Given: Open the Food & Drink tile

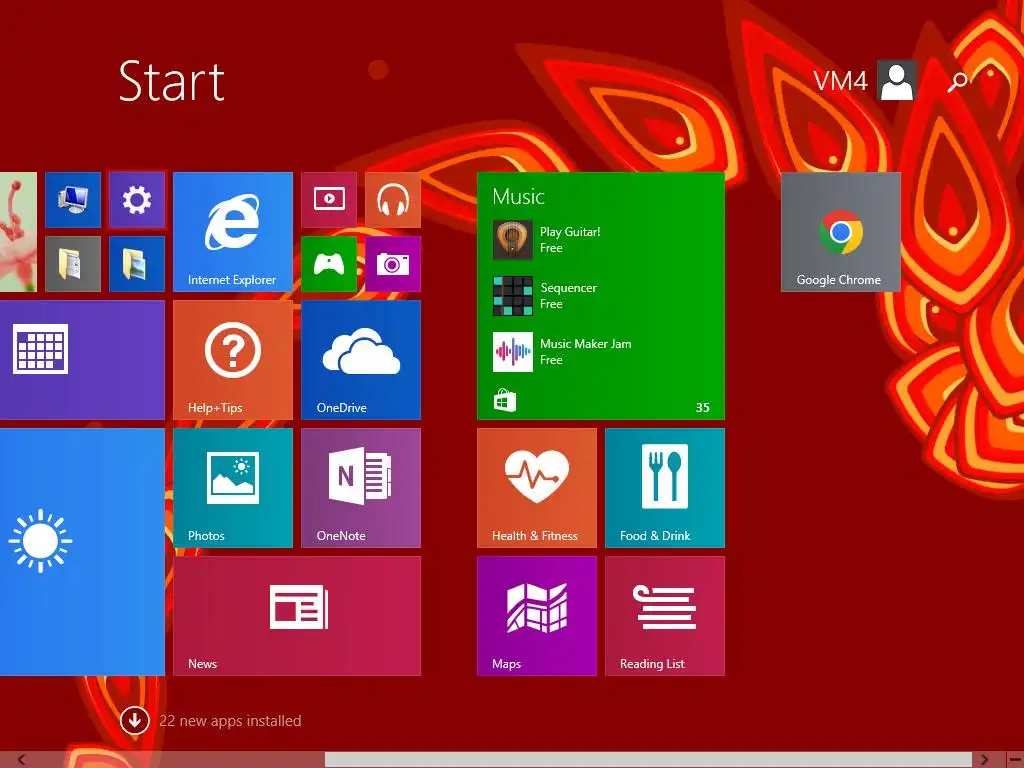Looking at the screenshot, I should point(665,488).
